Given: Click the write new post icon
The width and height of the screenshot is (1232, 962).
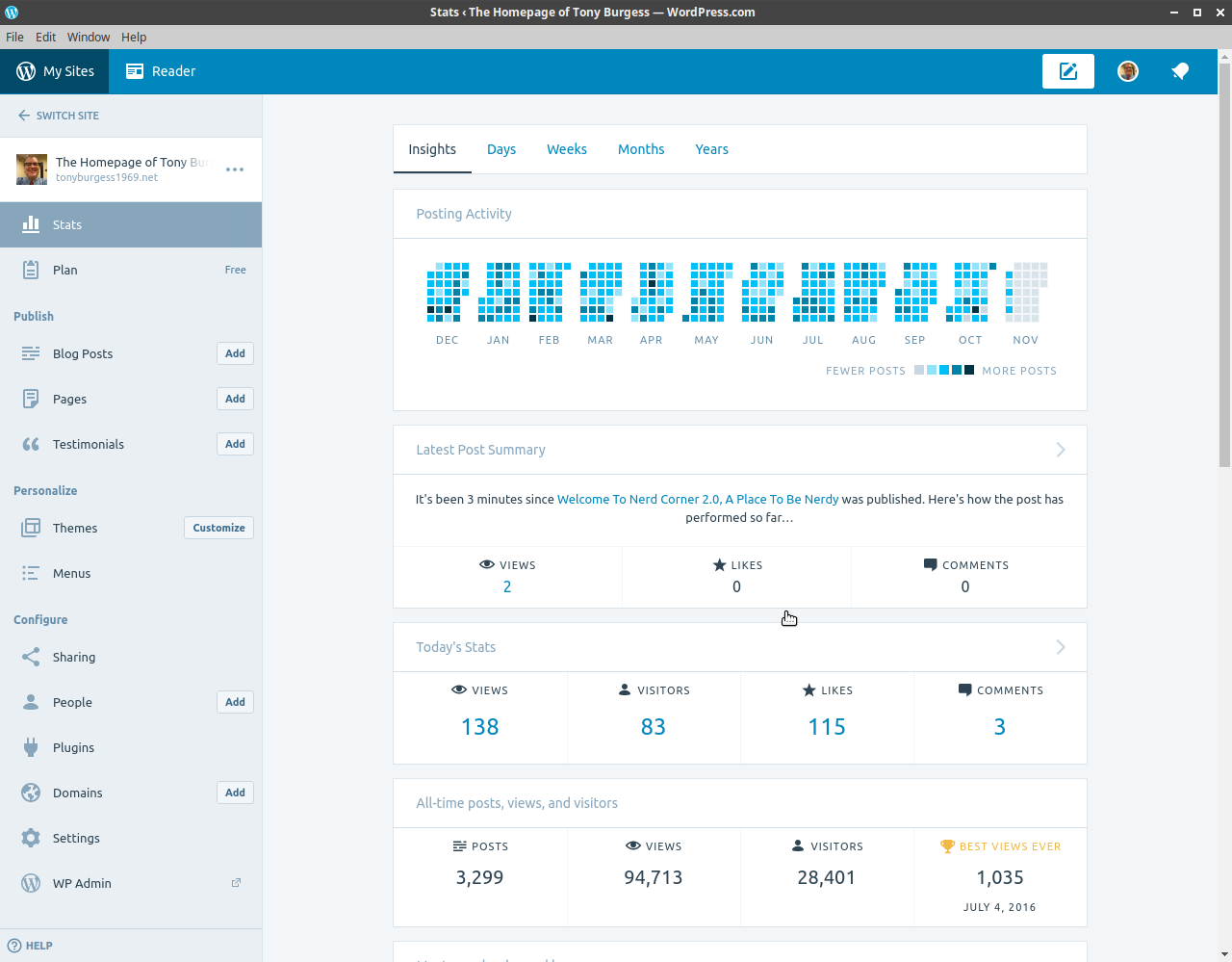Looking at the screenshot, I should (1067, 71).
